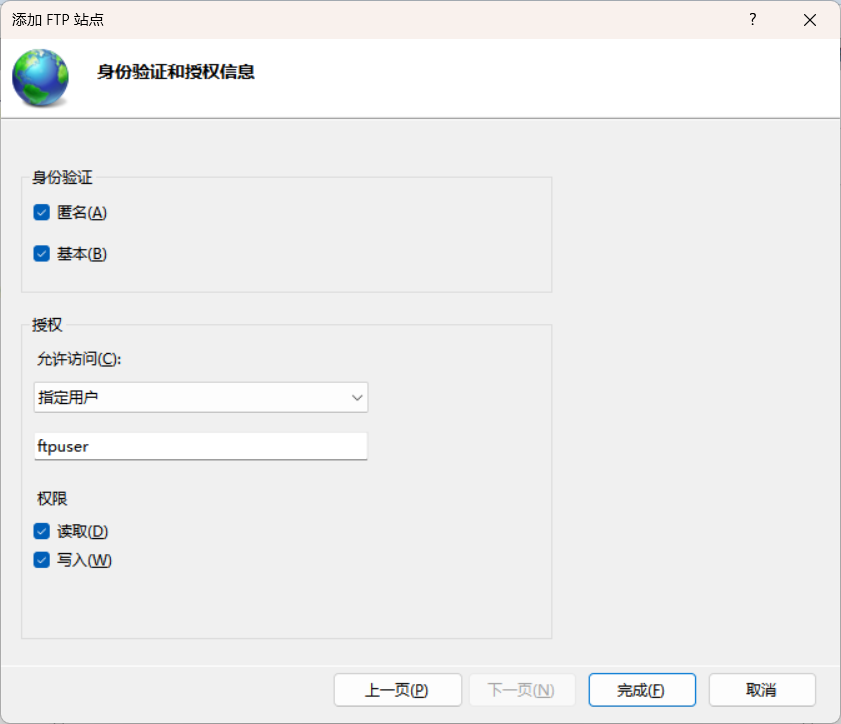Click the 身份验证和授权信息 heading text

[175, 72]
